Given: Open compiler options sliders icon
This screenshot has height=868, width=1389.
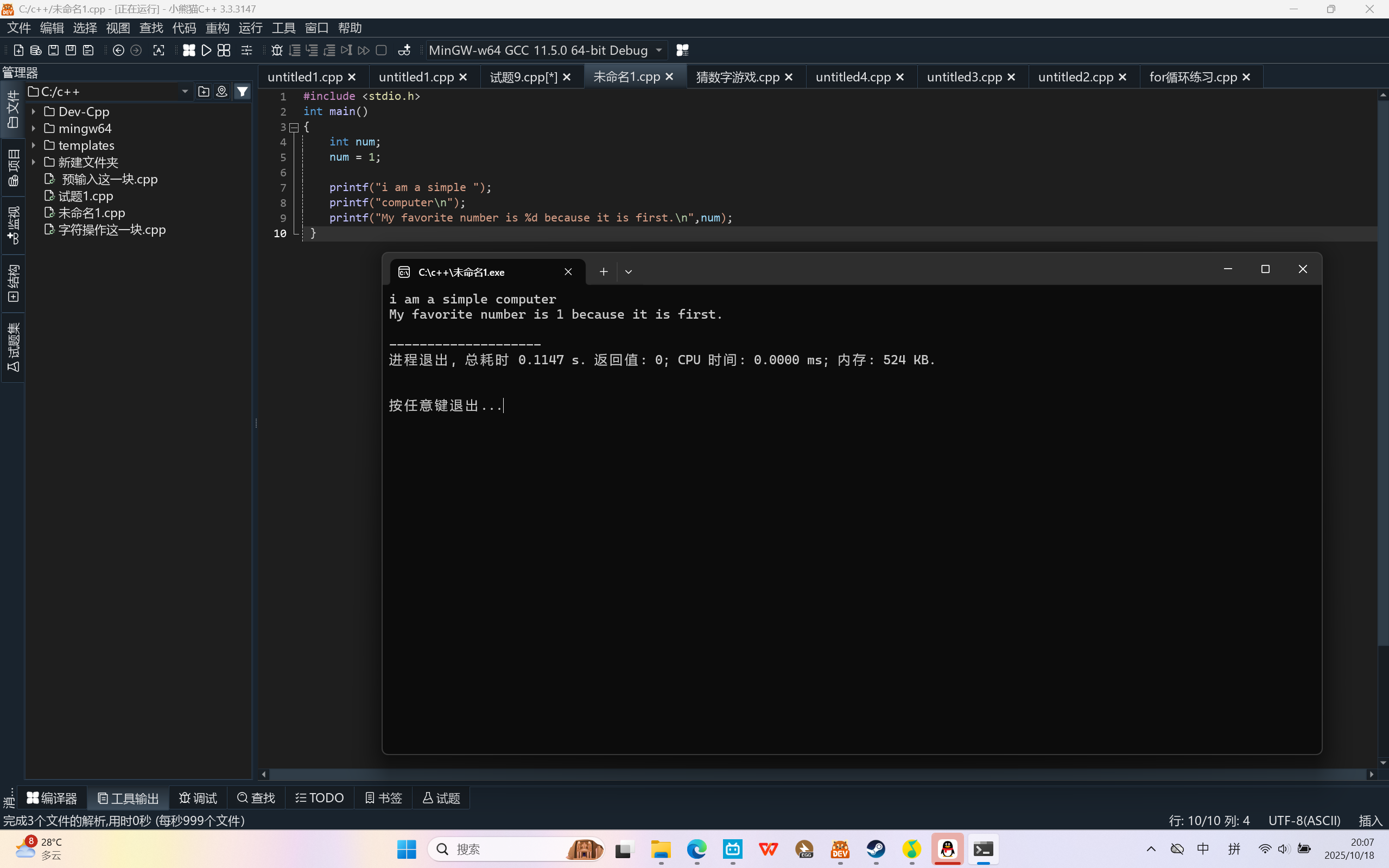Looking at the screenshot, I should (246, 50).
